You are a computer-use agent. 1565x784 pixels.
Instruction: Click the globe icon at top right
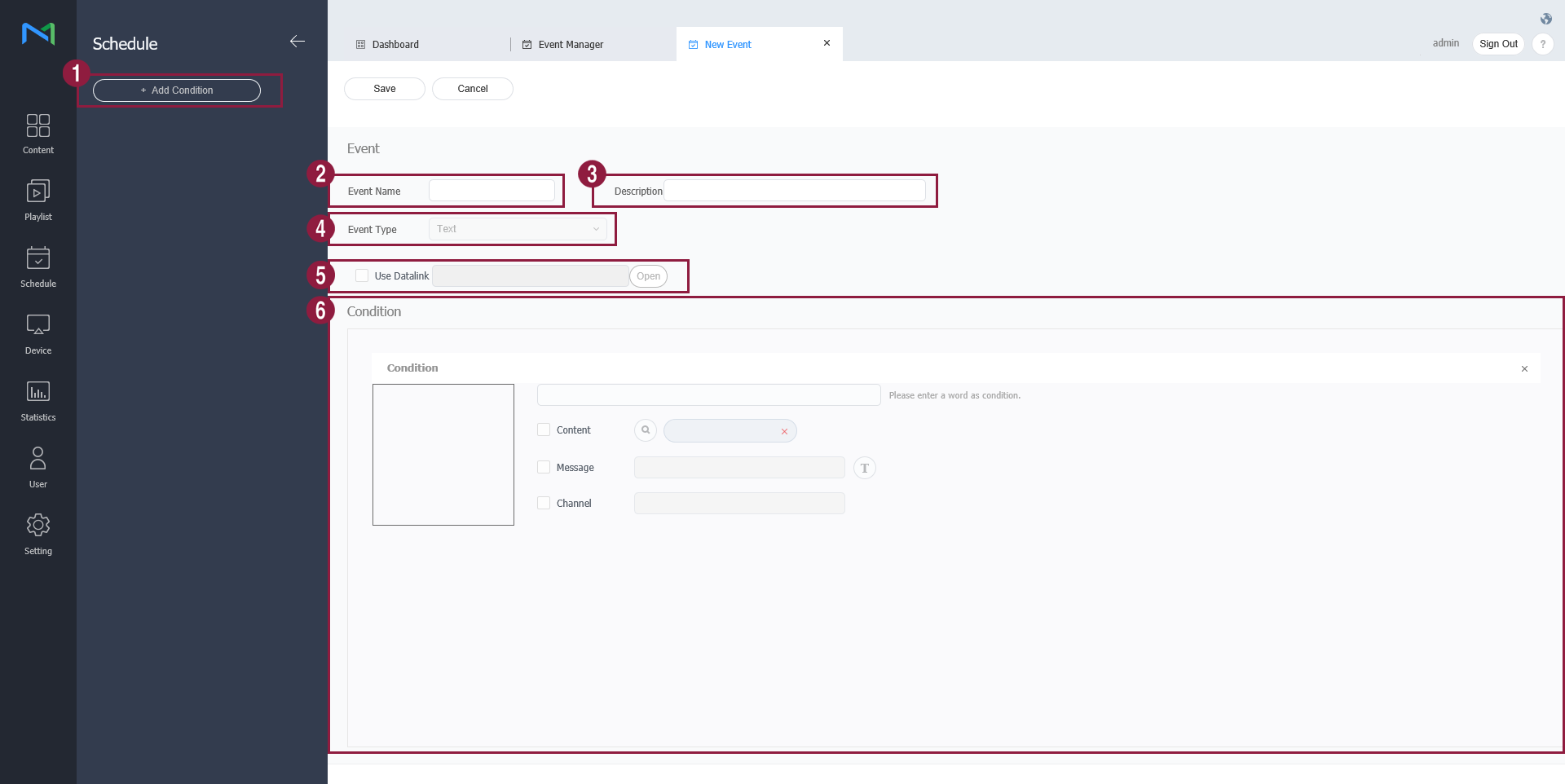pyautogui.click(x=1546, y=19)
